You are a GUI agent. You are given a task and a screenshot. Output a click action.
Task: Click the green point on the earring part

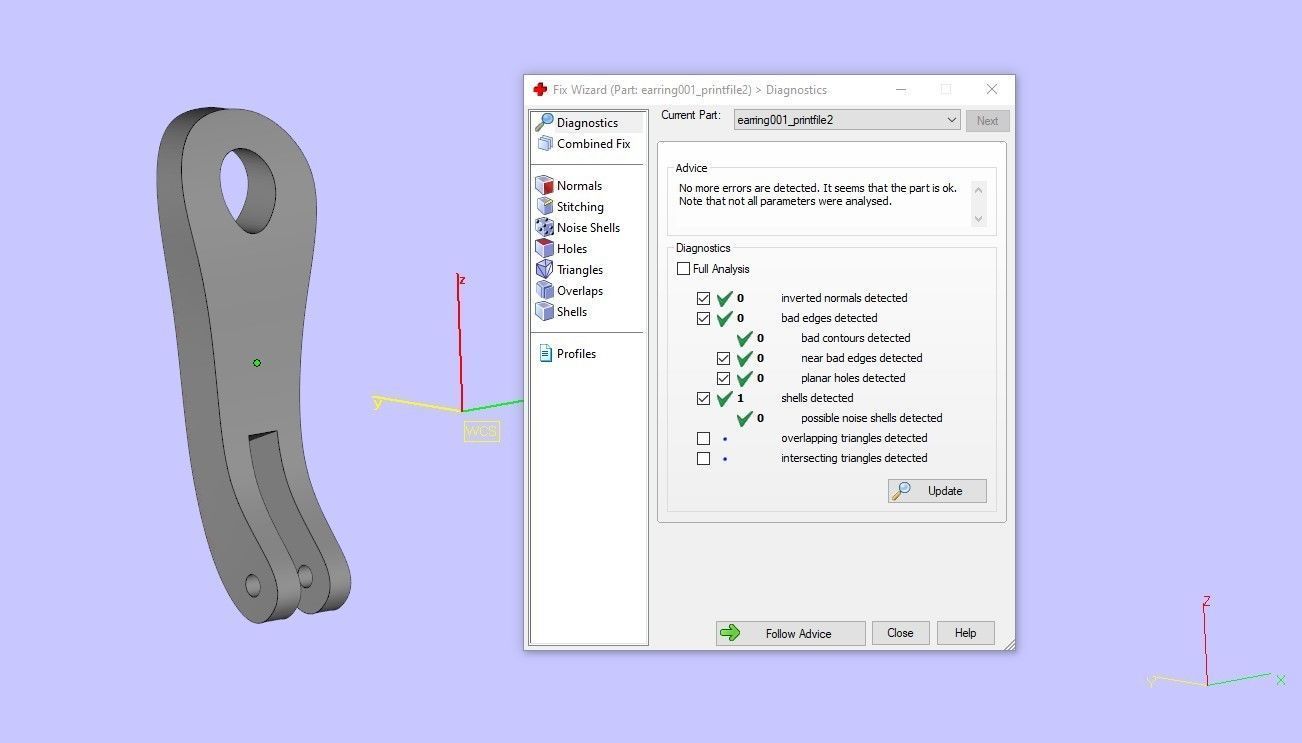pyautogui.click(x=257, y=363)
